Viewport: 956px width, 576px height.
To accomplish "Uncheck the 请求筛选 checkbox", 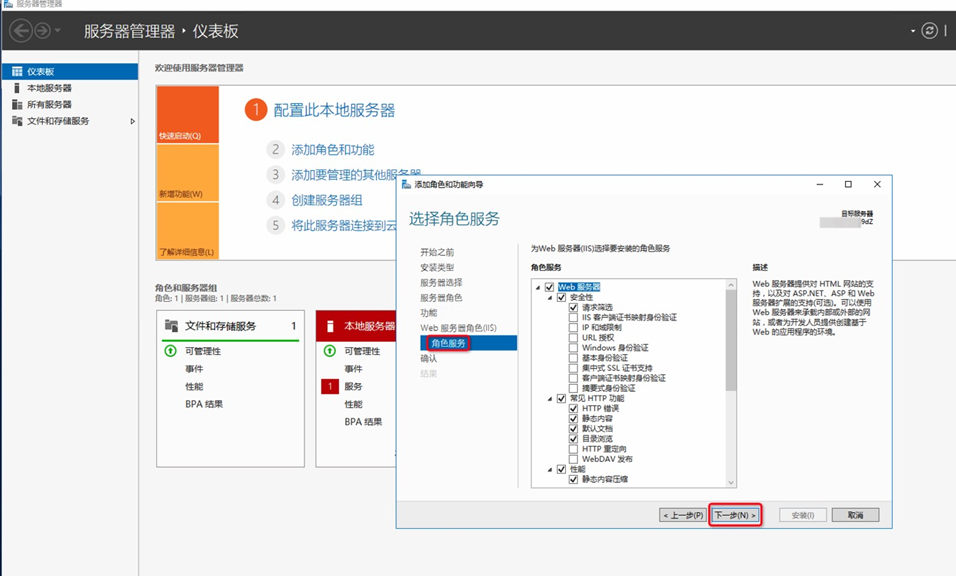I will (x=574, y=307).
